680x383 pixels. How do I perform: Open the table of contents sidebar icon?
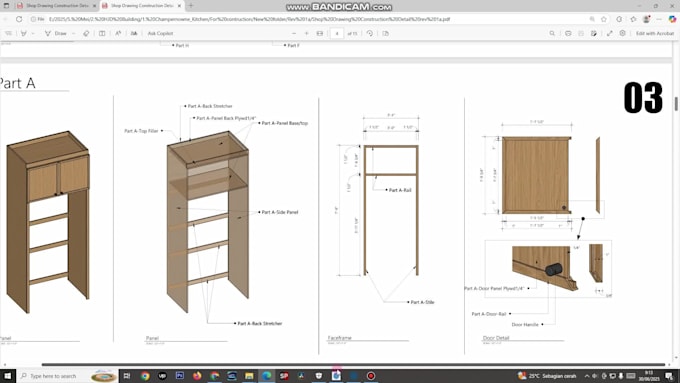(x=8, y=33)
